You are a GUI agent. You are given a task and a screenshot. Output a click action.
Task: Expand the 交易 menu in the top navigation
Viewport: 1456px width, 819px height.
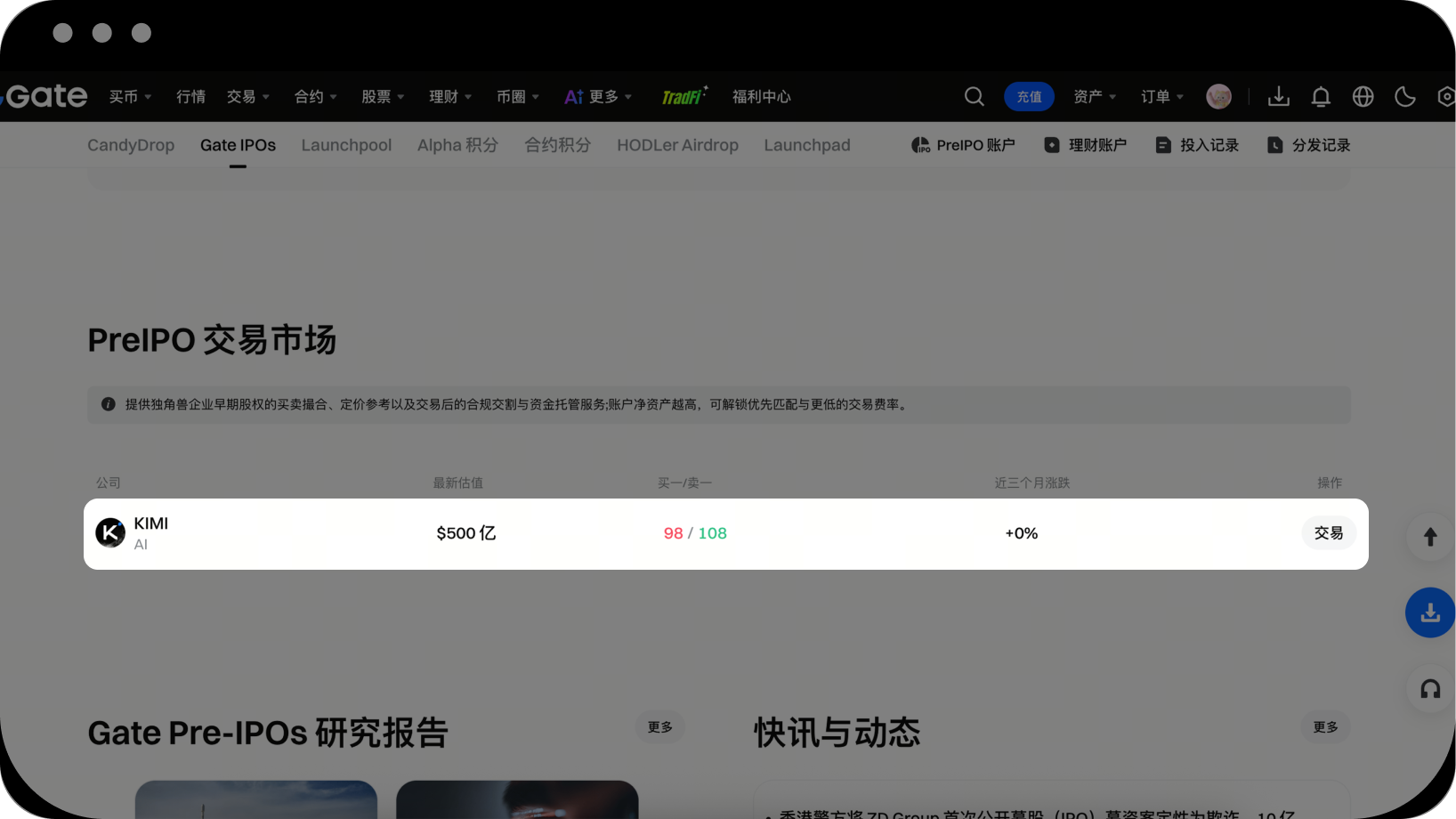coord(247,96)
